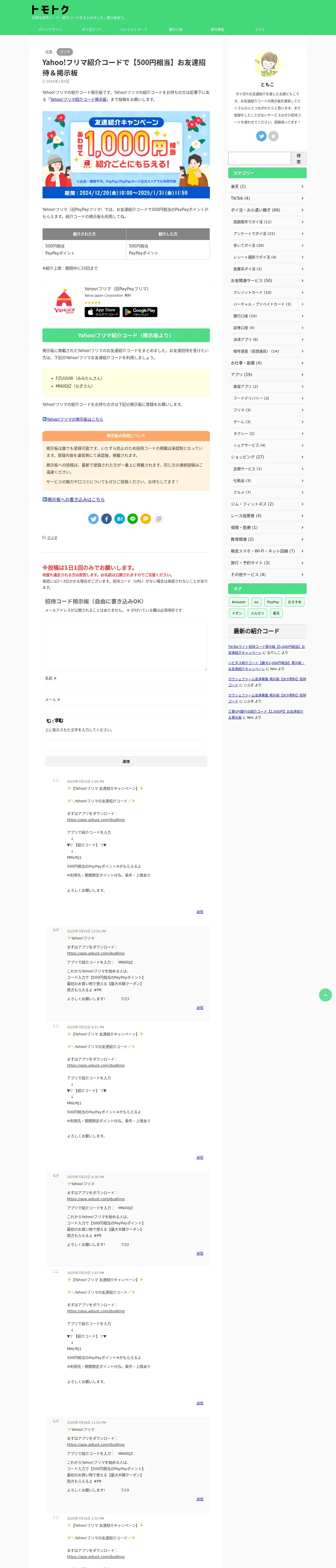The height and width of the screenshot is (1568, 336).
Task: Open the App Store download badge
Action: (102, 312)
